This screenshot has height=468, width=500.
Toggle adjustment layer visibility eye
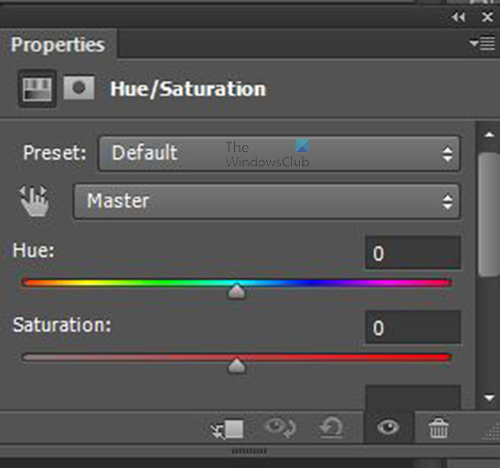tap(388, 427)
